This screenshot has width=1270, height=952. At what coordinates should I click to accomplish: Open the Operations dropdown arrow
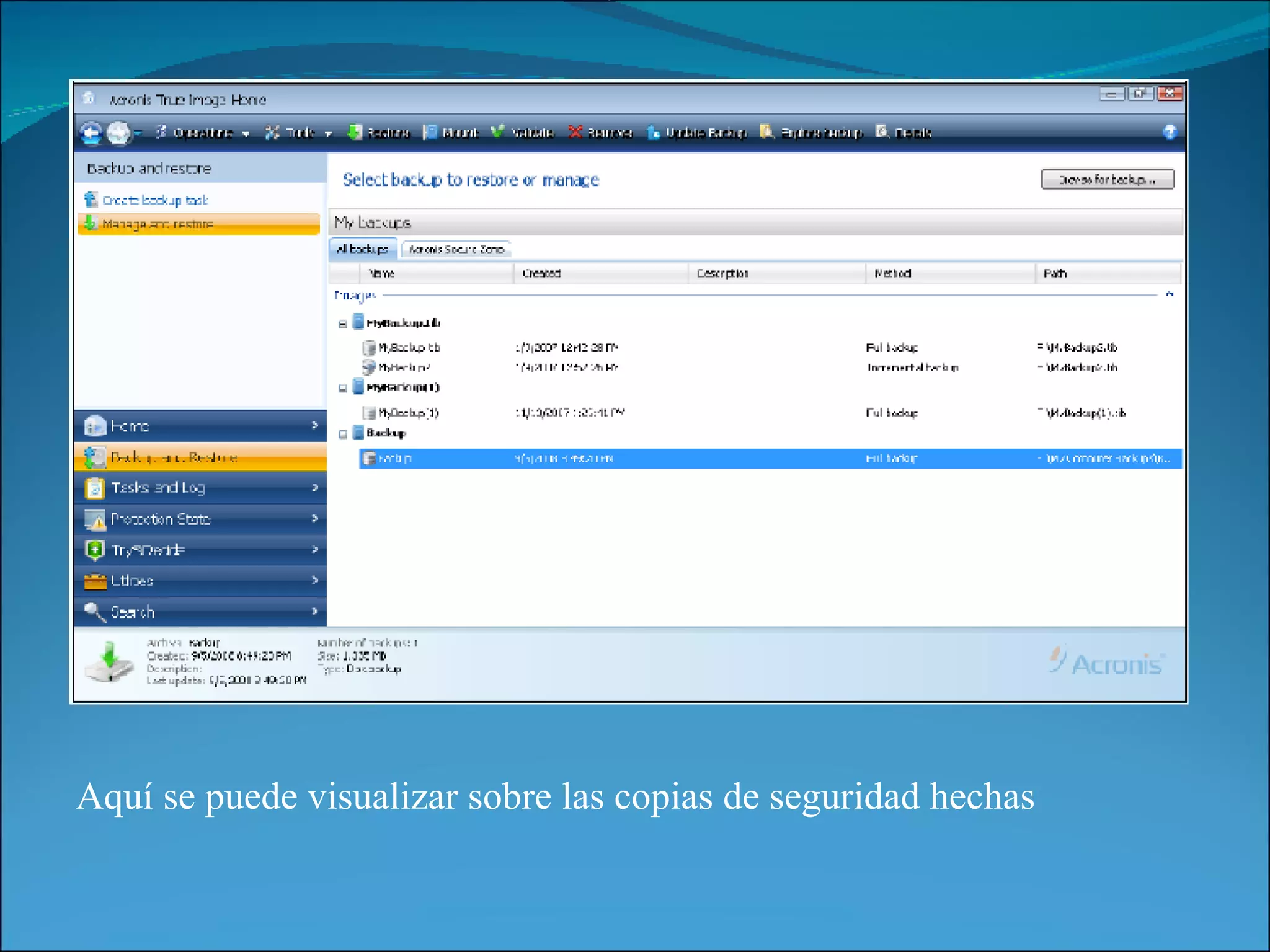point(246,134)
